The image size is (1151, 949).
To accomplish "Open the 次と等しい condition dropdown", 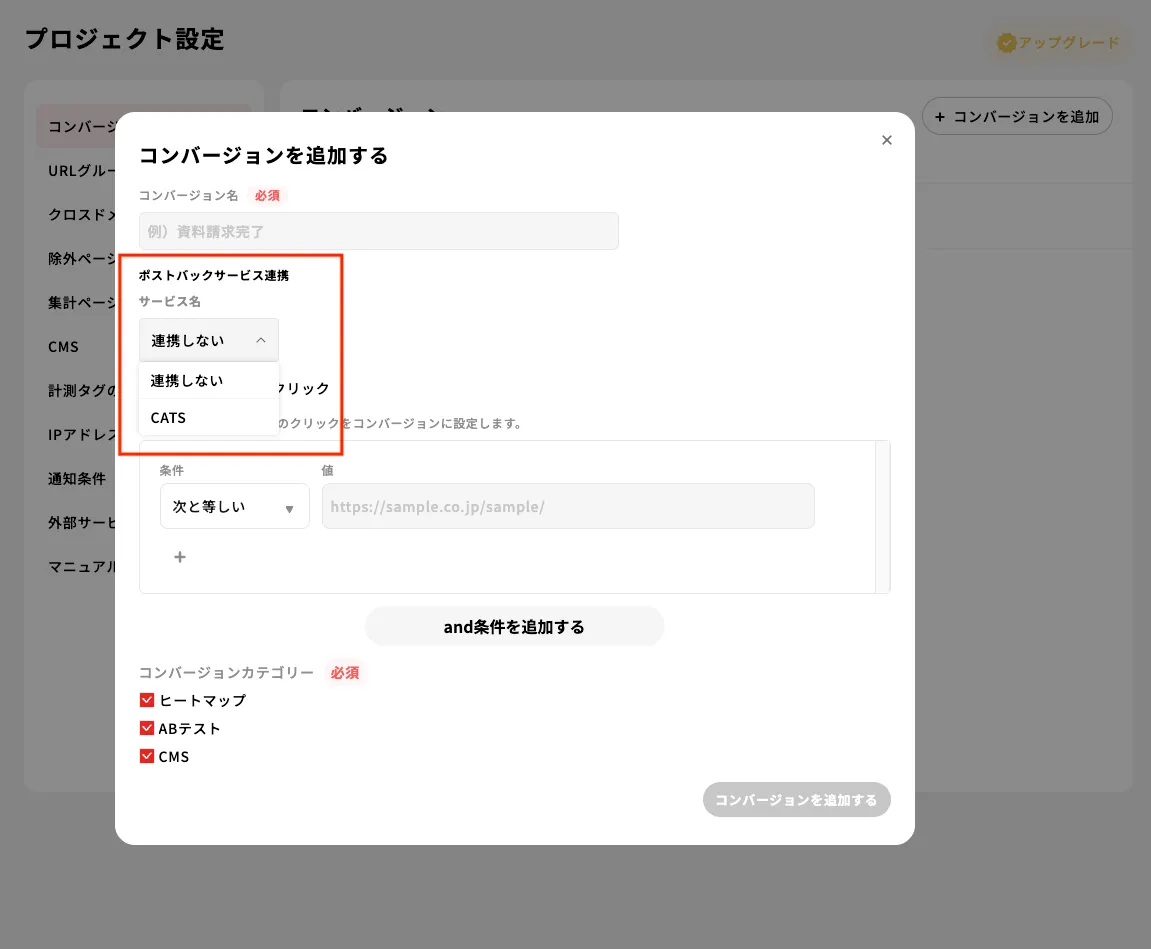I will tap(234, 506).
